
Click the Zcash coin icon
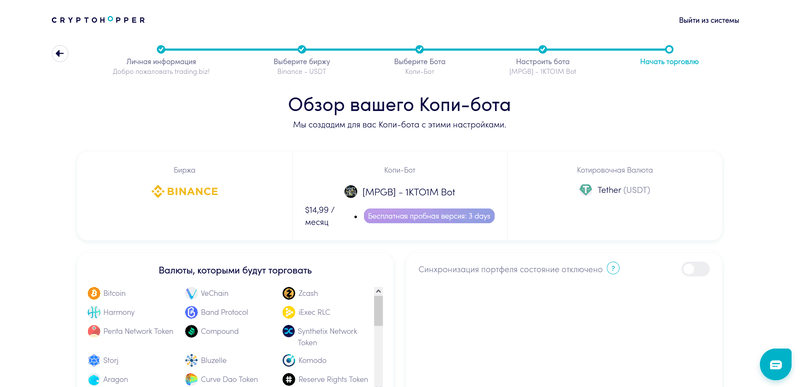289,293
